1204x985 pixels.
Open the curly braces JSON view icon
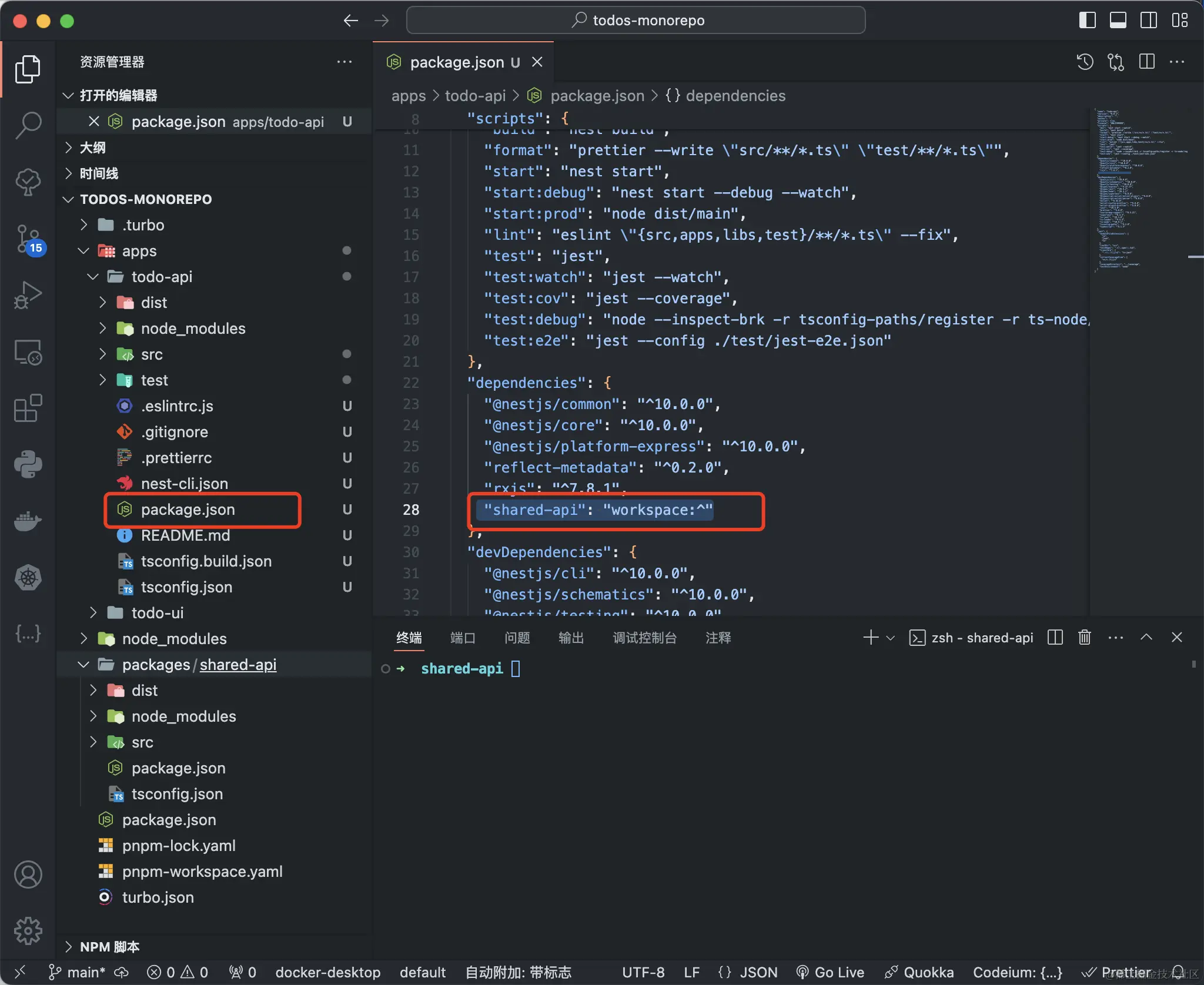pyautogui.click(x=28, y=634)
